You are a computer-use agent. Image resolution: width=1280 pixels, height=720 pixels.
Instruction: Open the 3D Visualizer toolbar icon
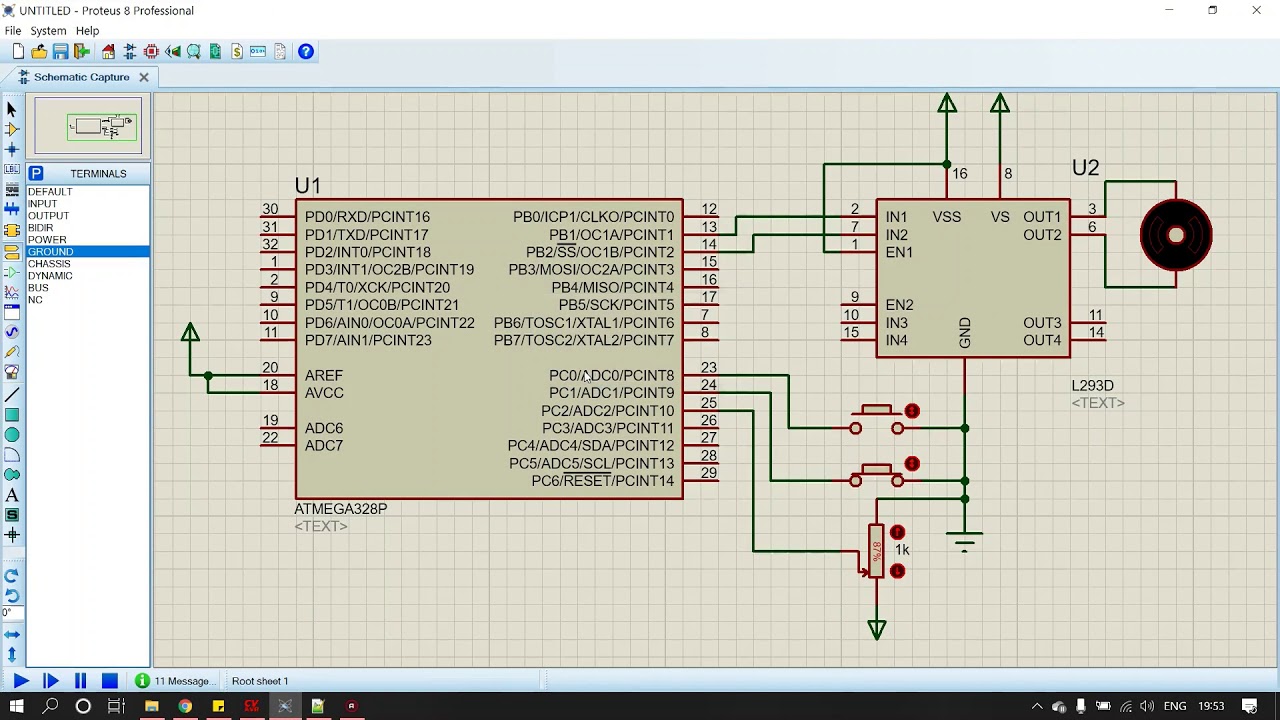tap(172, 51)
